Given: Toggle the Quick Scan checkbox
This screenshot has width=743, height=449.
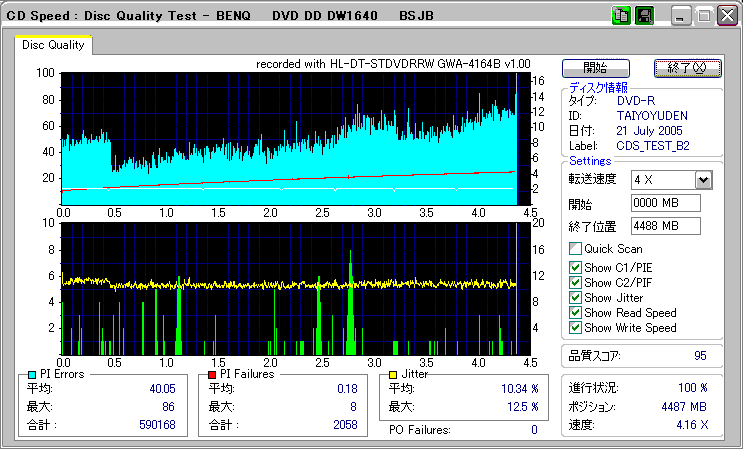Looking at the screenshot, I should point(575,249).
